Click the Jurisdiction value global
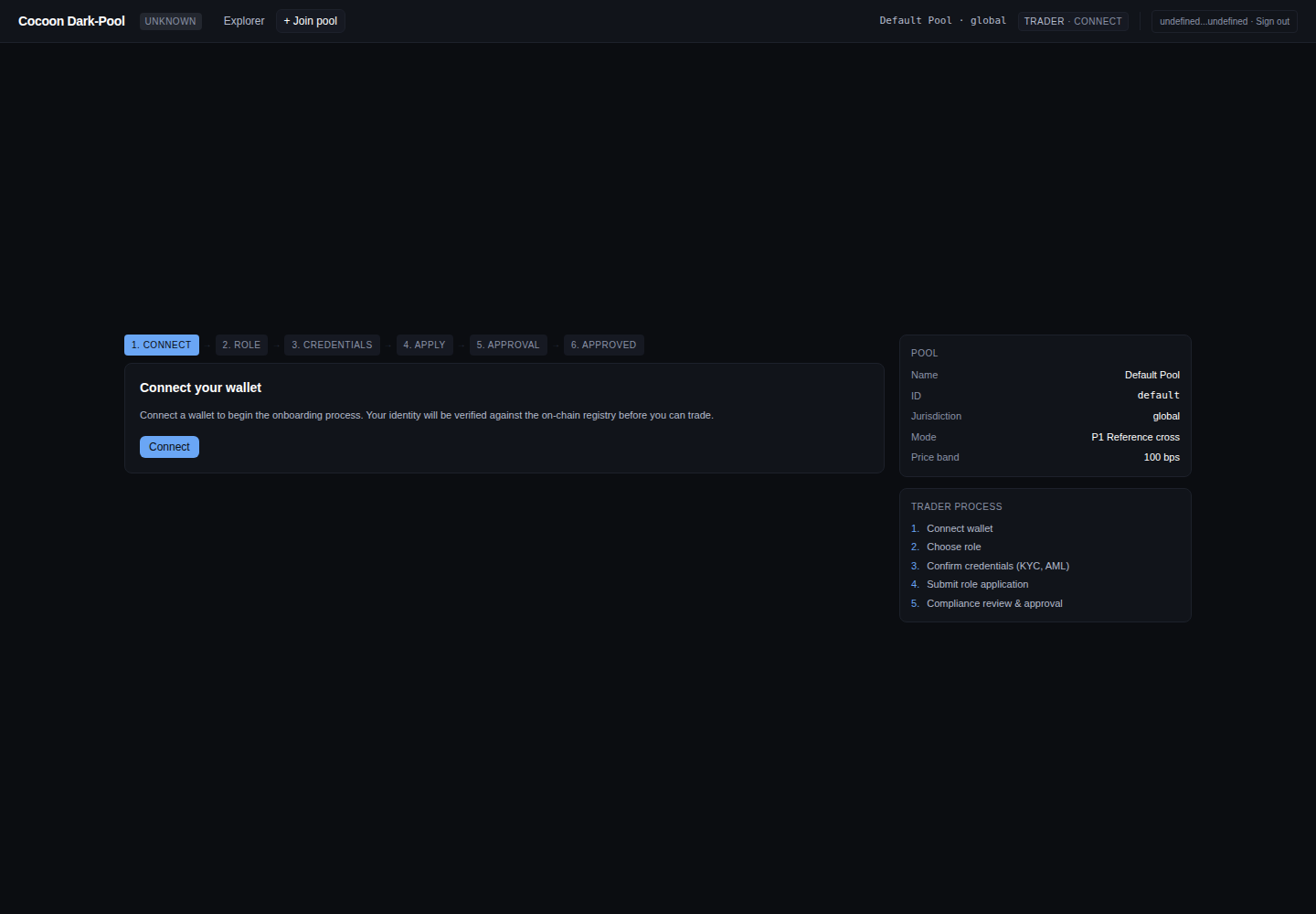 coord(1166,416)
